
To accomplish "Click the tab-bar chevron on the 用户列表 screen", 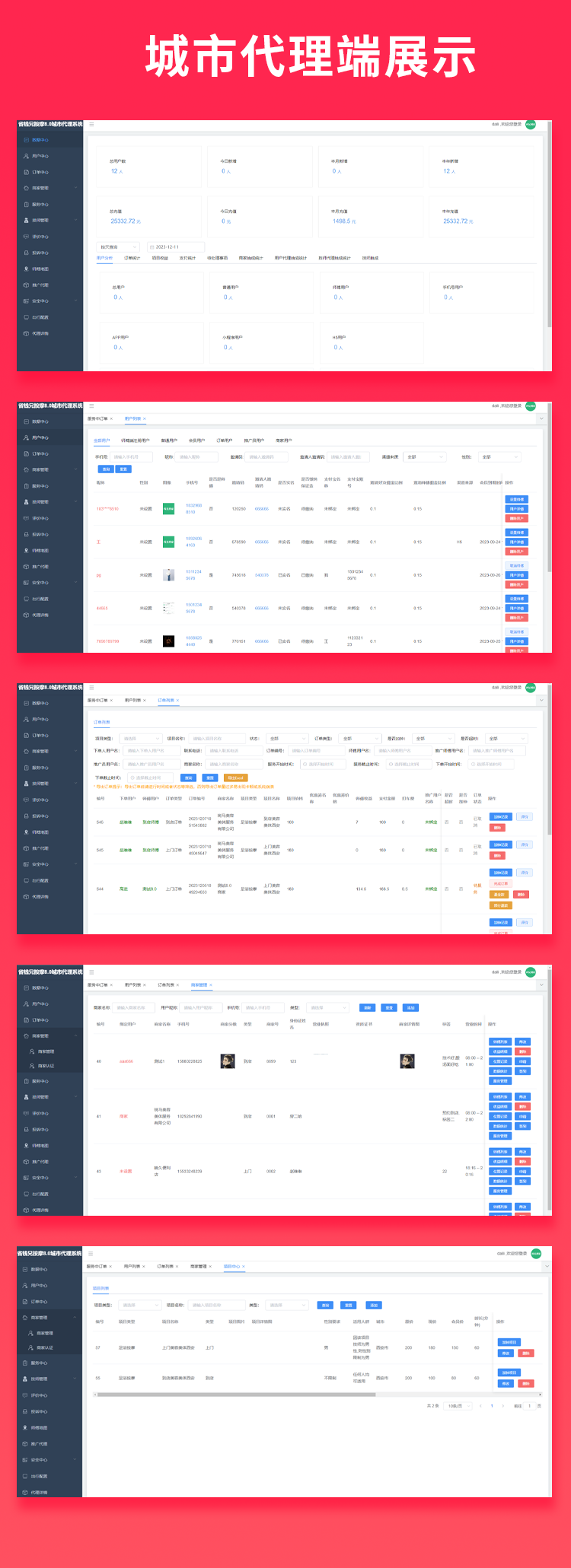I will [x=541, y=418].
